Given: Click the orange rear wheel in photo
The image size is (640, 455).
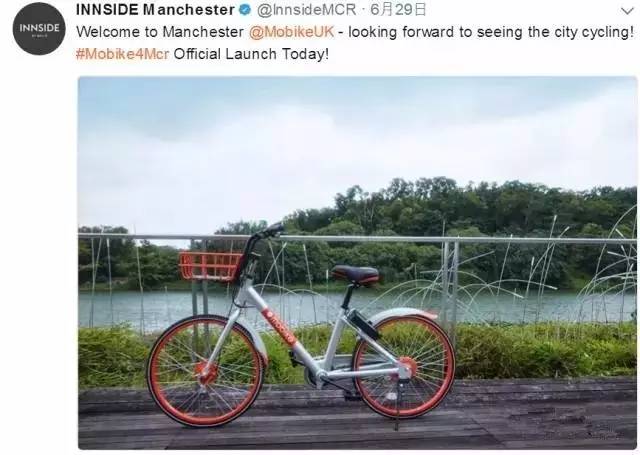Looking at the screenshot, I should pos(404,366).
